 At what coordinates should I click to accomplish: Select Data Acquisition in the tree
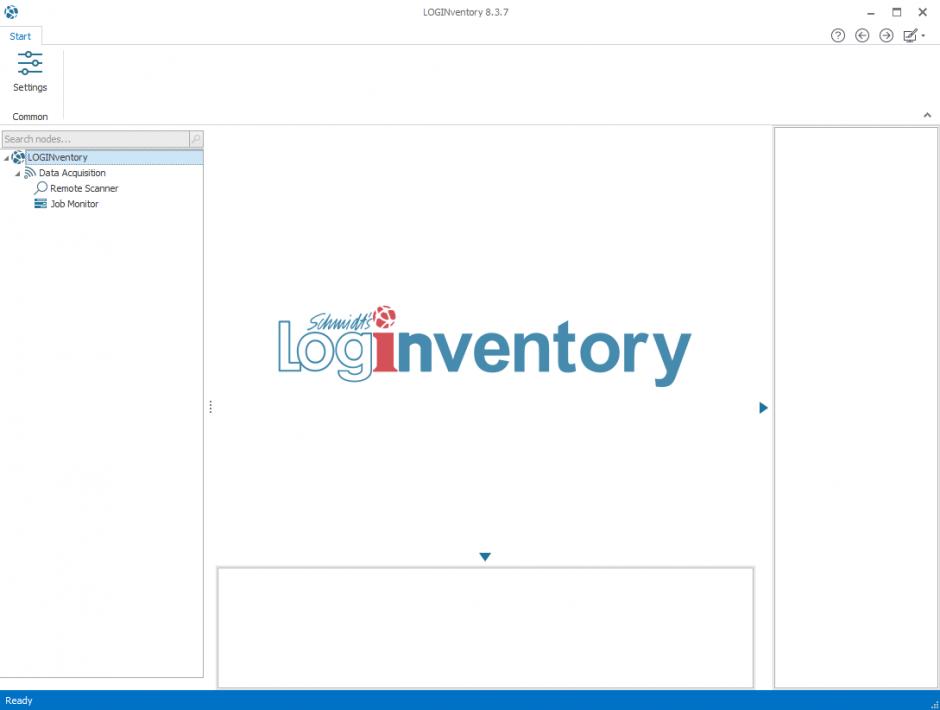(x=72, y=173)
